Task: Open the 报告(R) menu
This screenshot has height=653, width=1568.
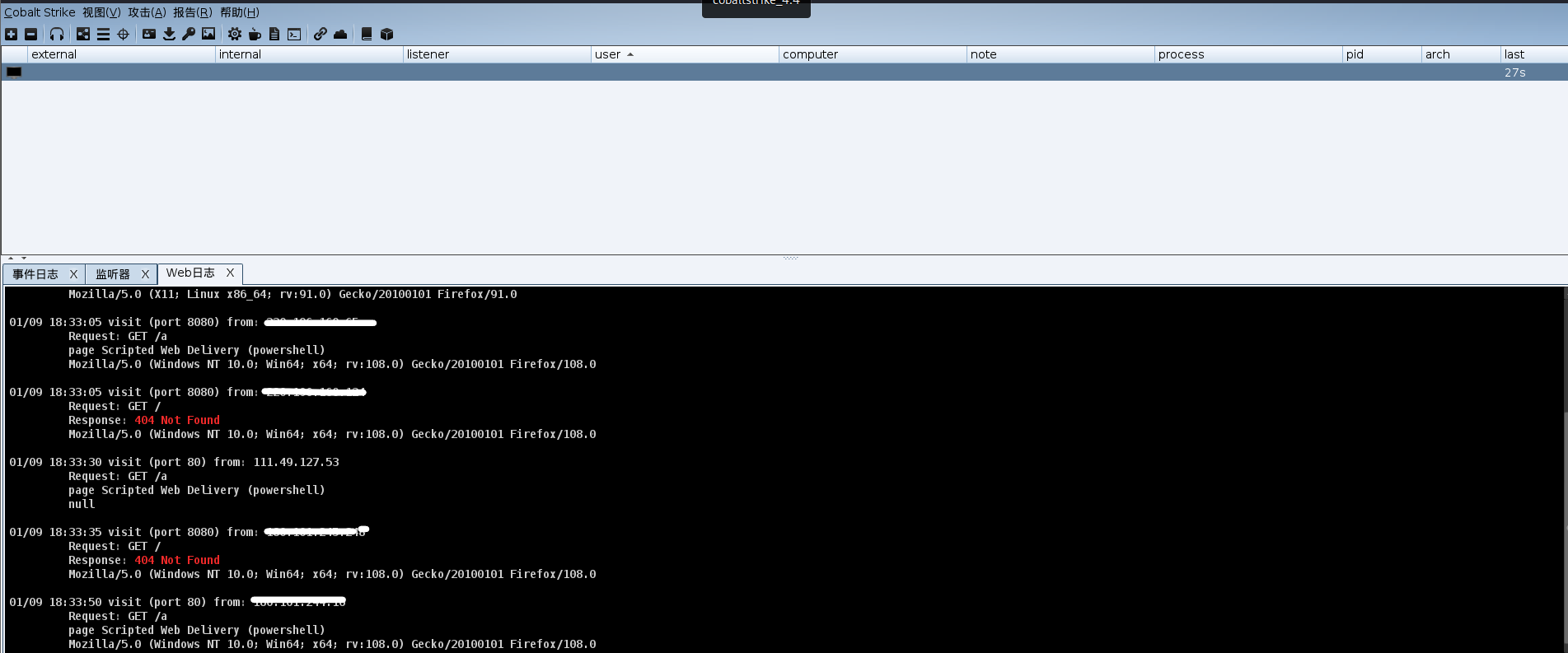Action: tap(192, 12)
